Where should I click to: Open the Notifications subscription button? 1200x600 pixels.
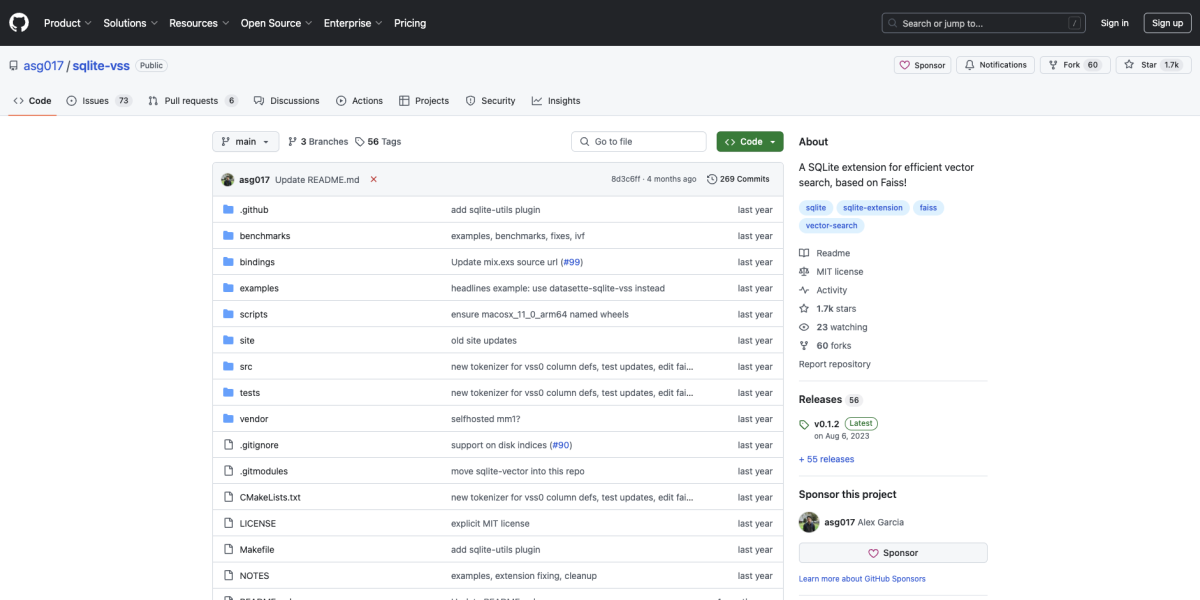[994, 65]
